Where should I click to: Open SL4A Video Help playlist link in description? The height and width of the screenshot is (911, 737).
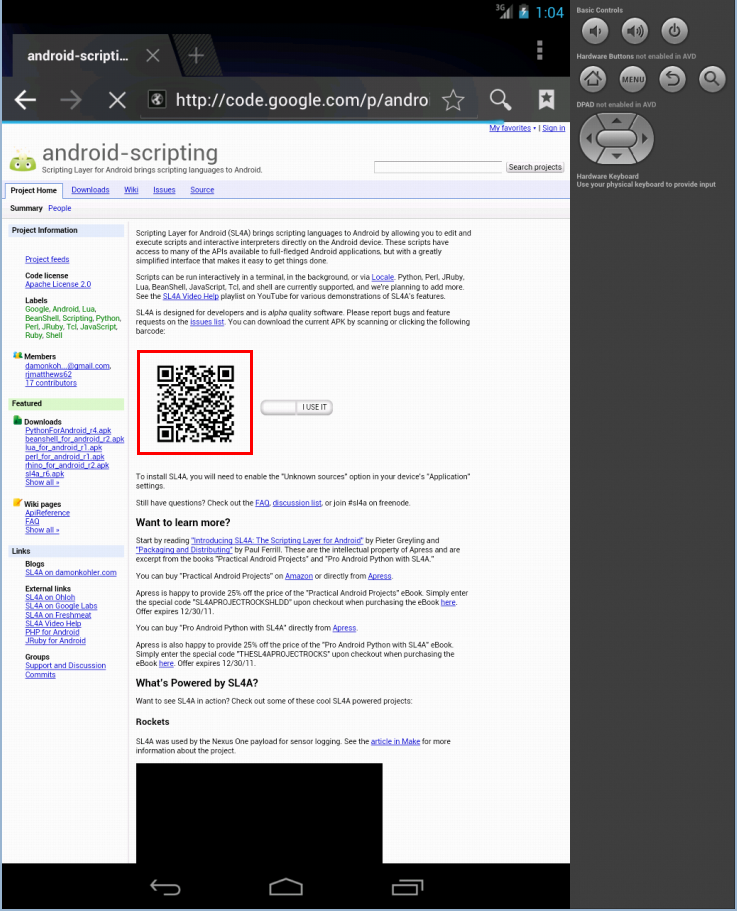(190, 296)
